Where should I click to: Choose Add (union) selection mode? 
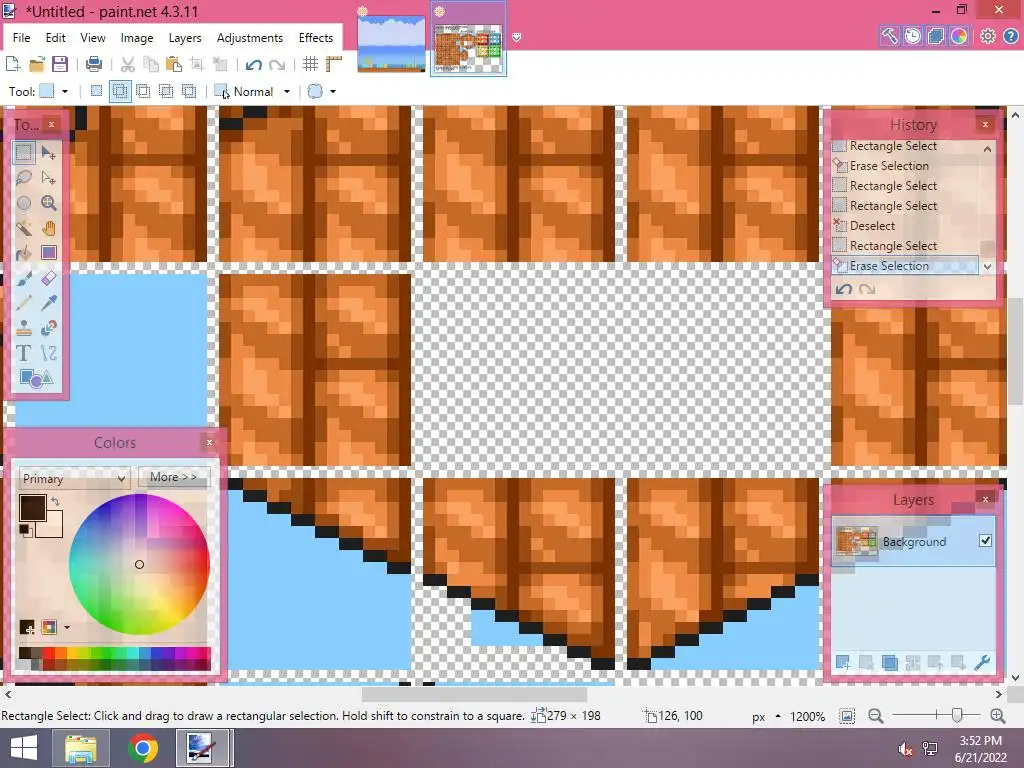coord(120,91)
